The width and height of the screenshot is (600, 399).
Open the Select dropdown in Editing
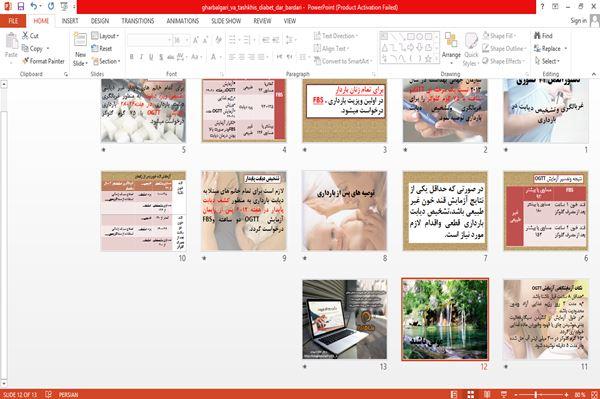tap(547, 61)
